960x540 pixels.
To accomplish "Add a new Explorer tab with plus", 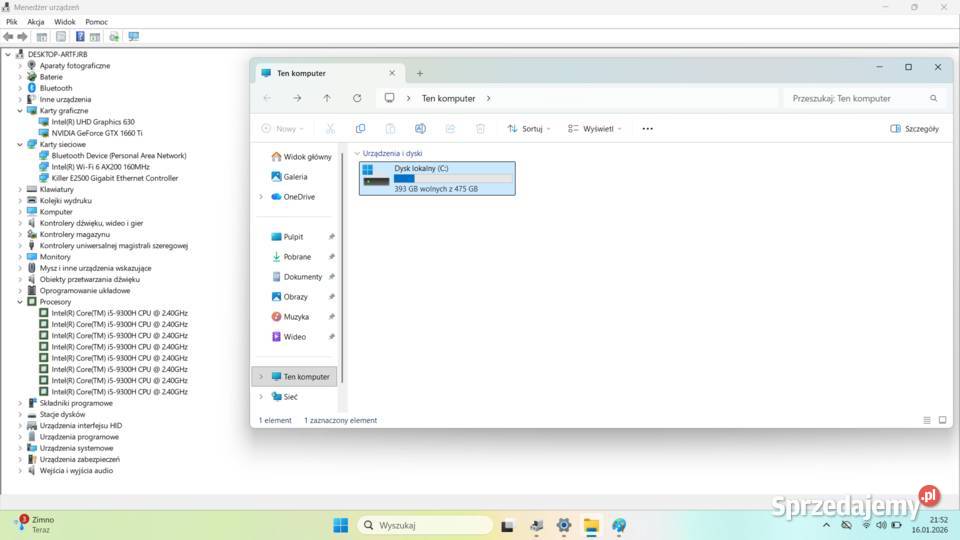I will [x=420, y=73].
